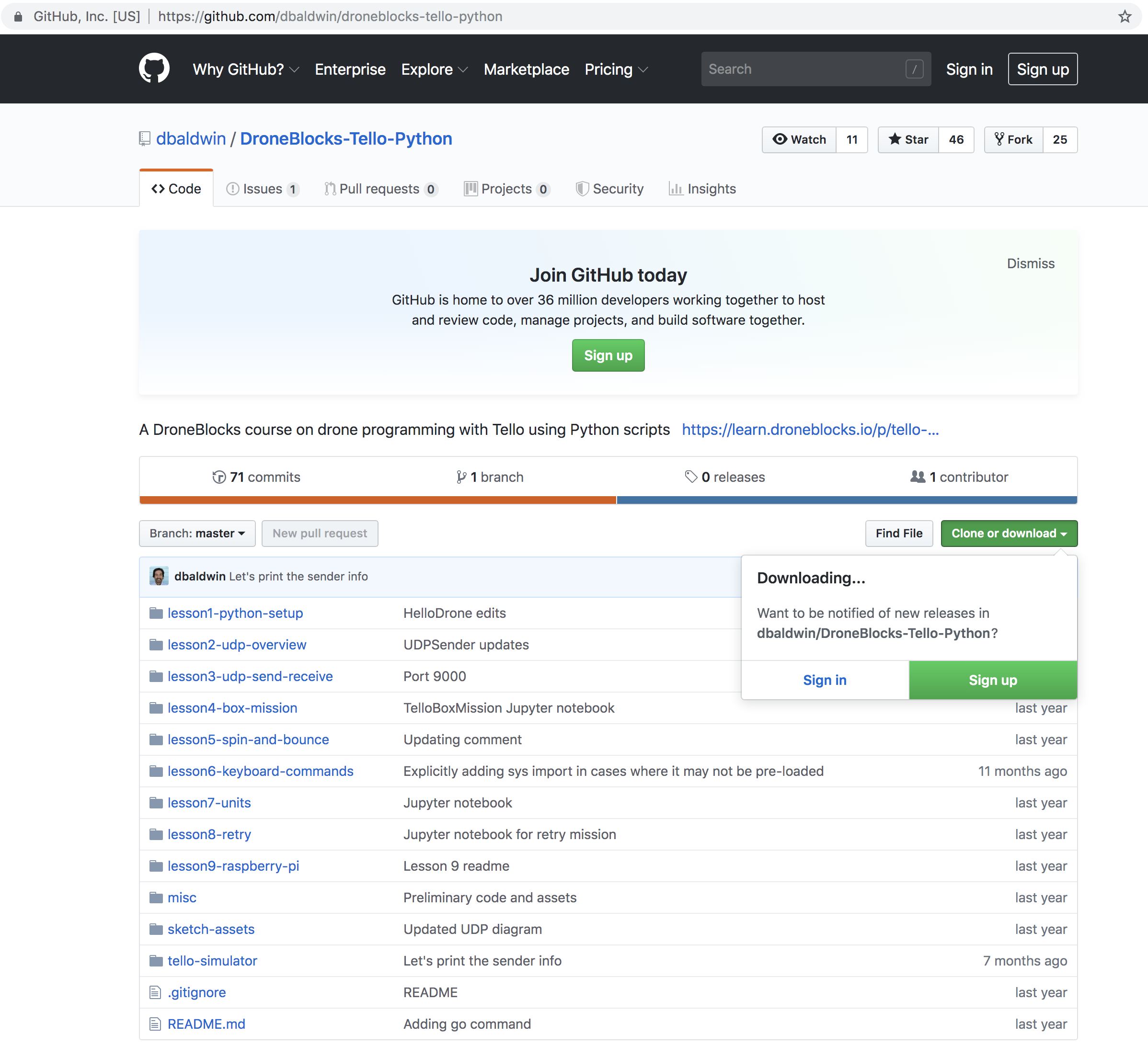The image size is (1148, 1046).
Task: Click the folder icon beside lesson6-keyboard-commands
Action: (156, 771)
